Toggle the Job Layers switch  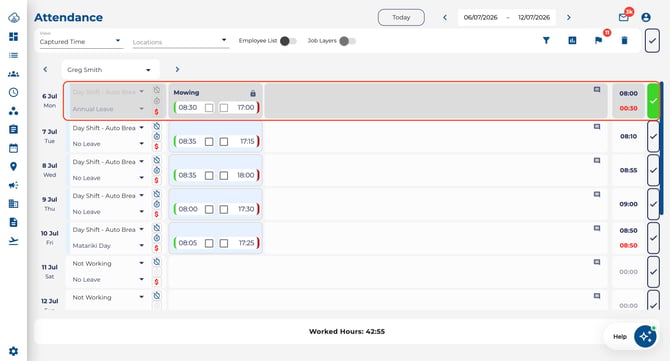347,41
